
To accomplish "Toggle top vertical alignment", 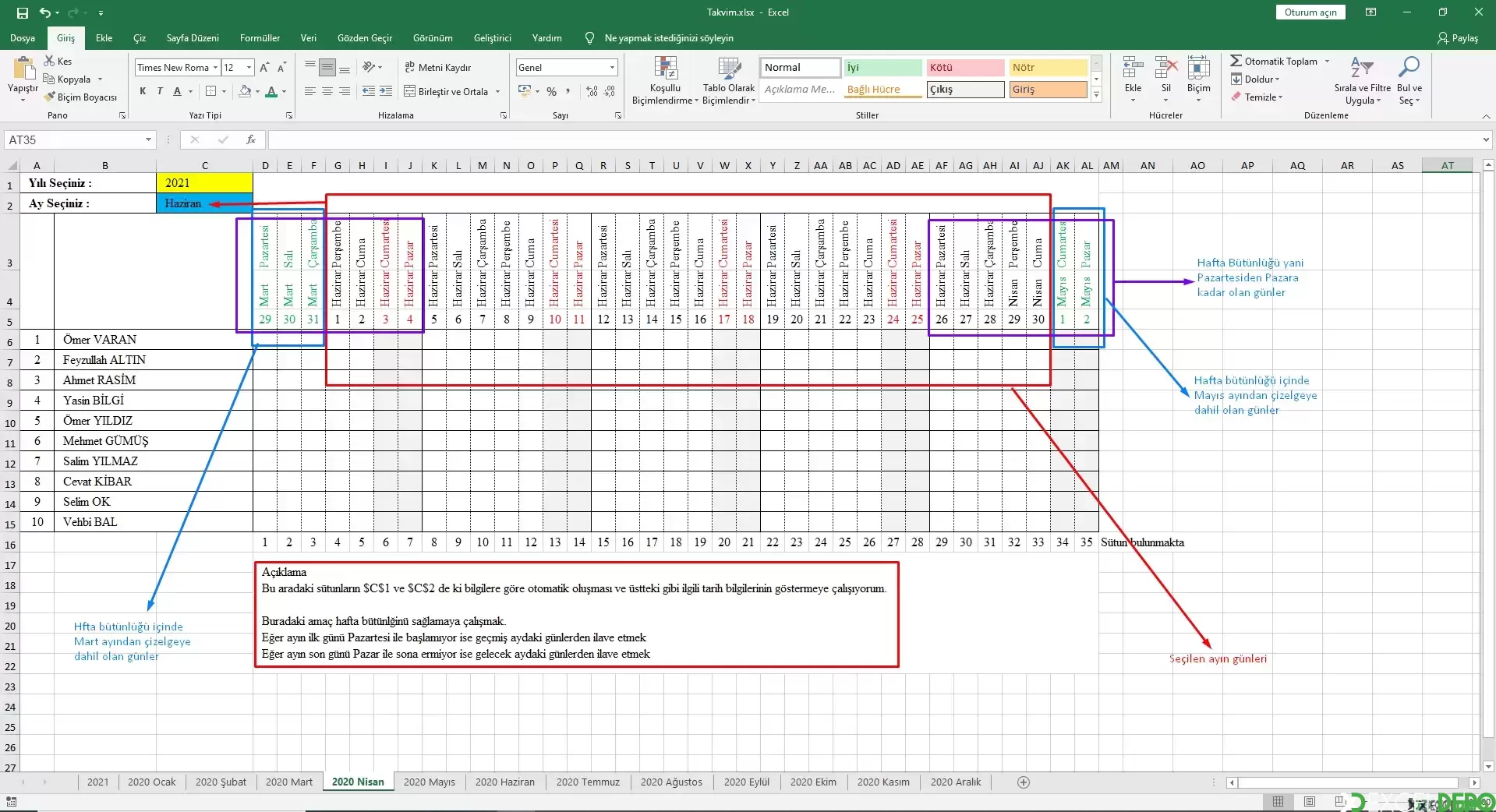I will 310,67.
